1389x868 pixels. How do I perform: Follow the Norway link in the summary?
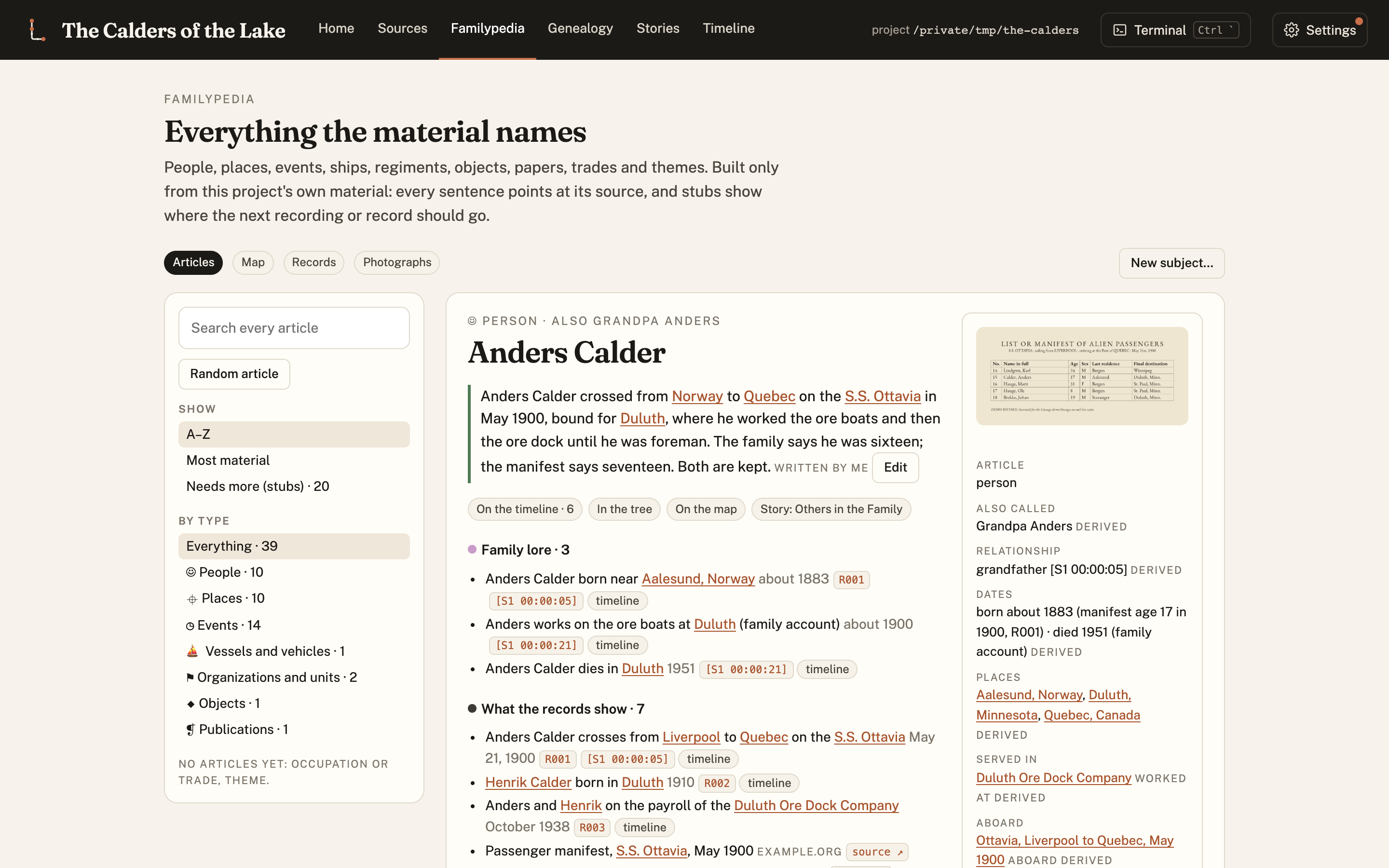coord(697,396)
